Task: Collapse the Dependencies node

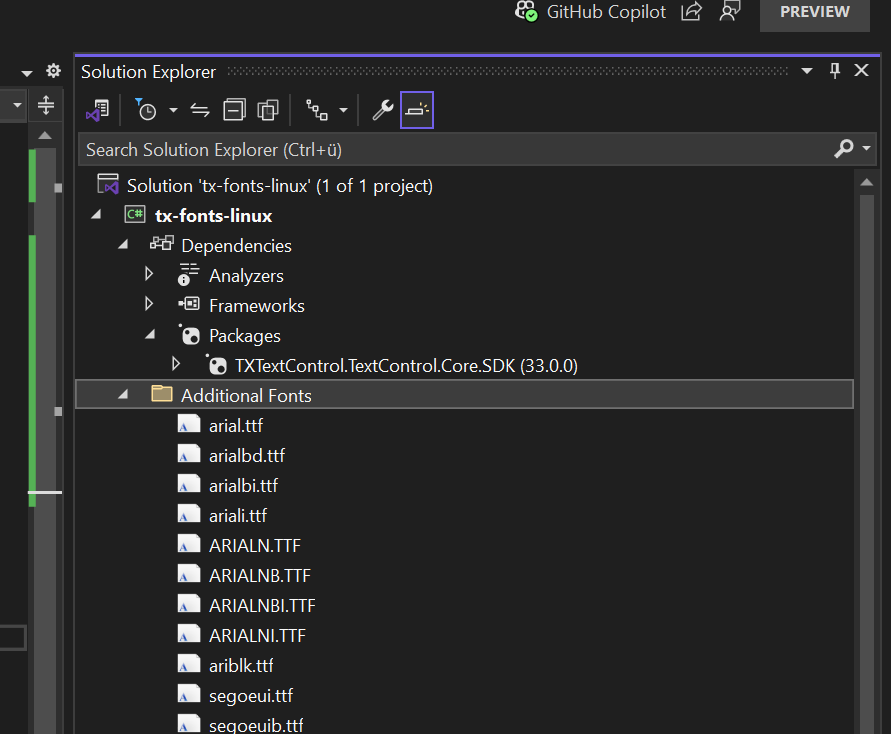Action: pos(123,245)
